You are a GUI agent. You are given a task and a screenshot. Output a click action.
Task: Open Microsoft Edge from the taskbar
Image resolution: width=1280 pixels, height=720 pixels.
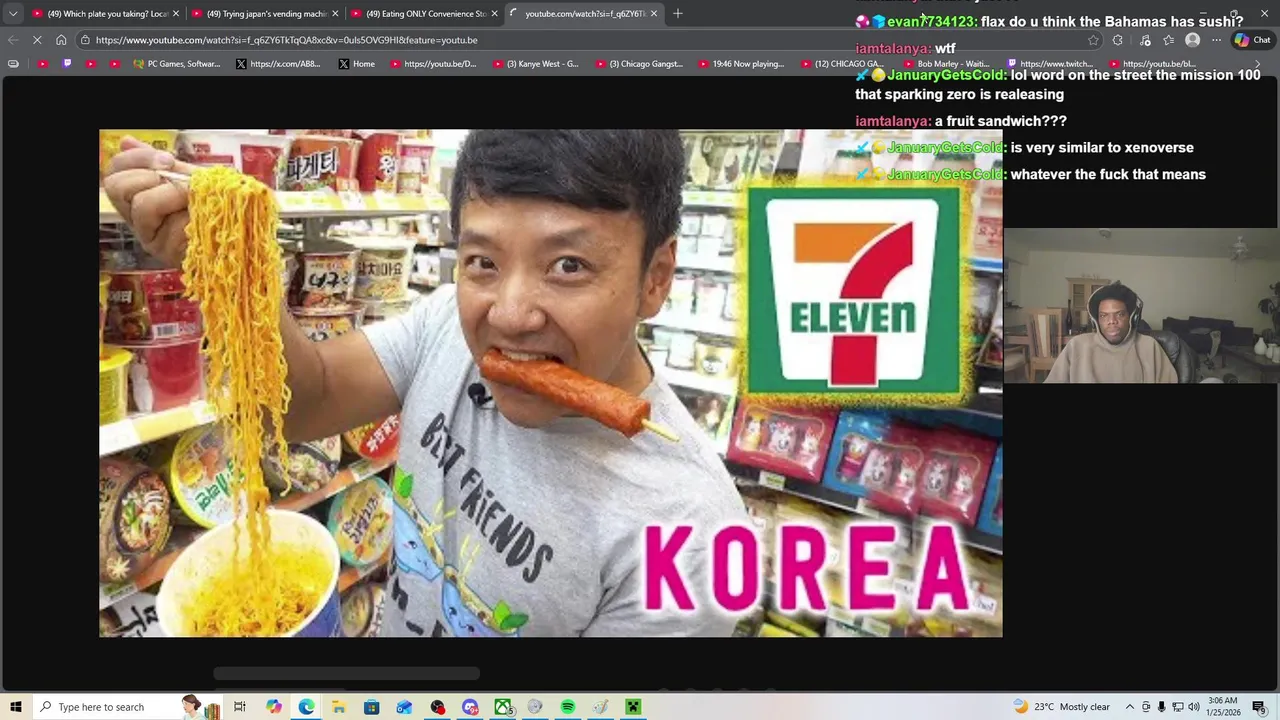[x=306, y=707]
